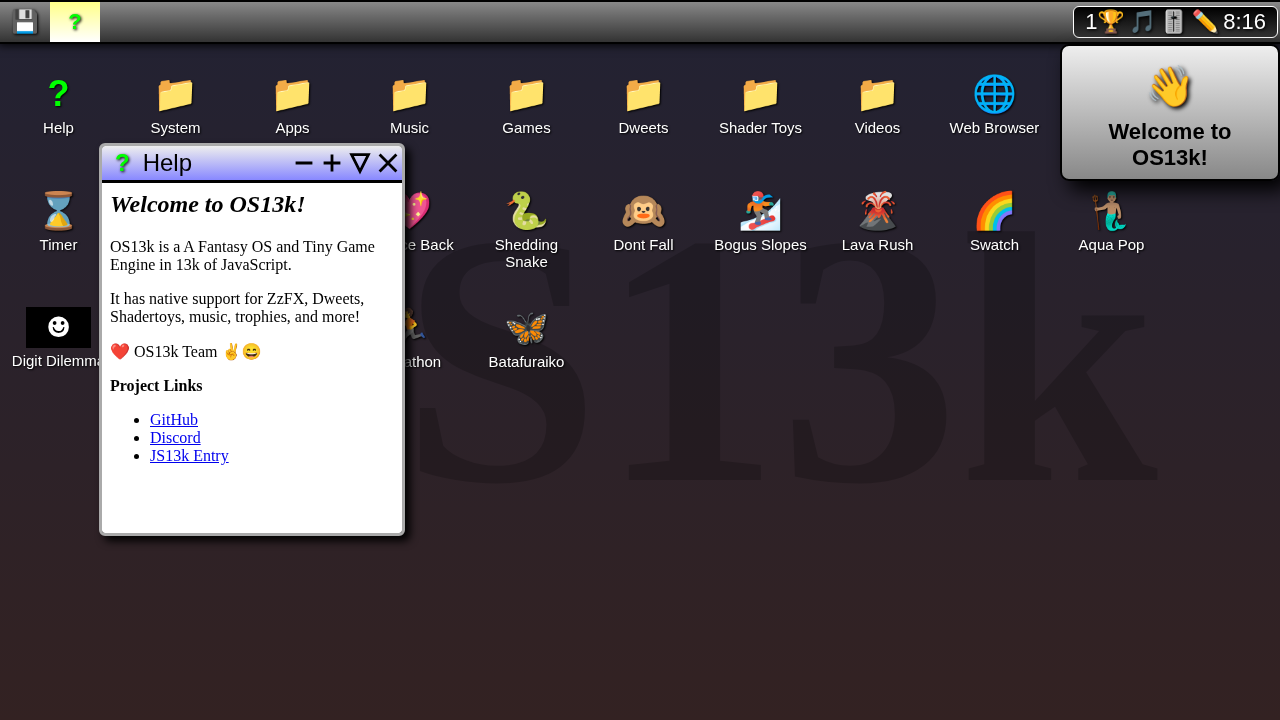Launch the Dont Fall monkey game
Viewport: 1280px width, 720px height.
[x=643, y=221]
